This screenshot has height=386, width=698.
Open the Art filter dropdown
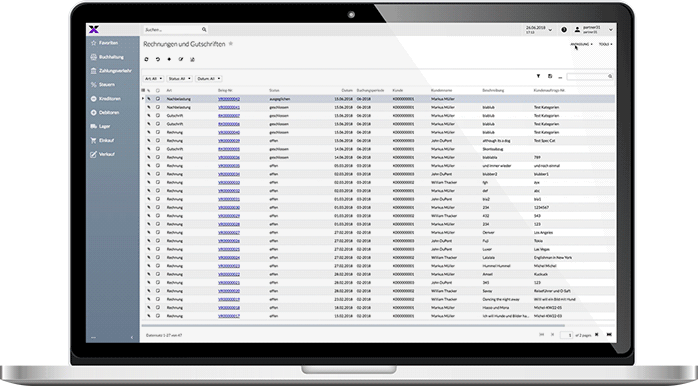point(154,79)
